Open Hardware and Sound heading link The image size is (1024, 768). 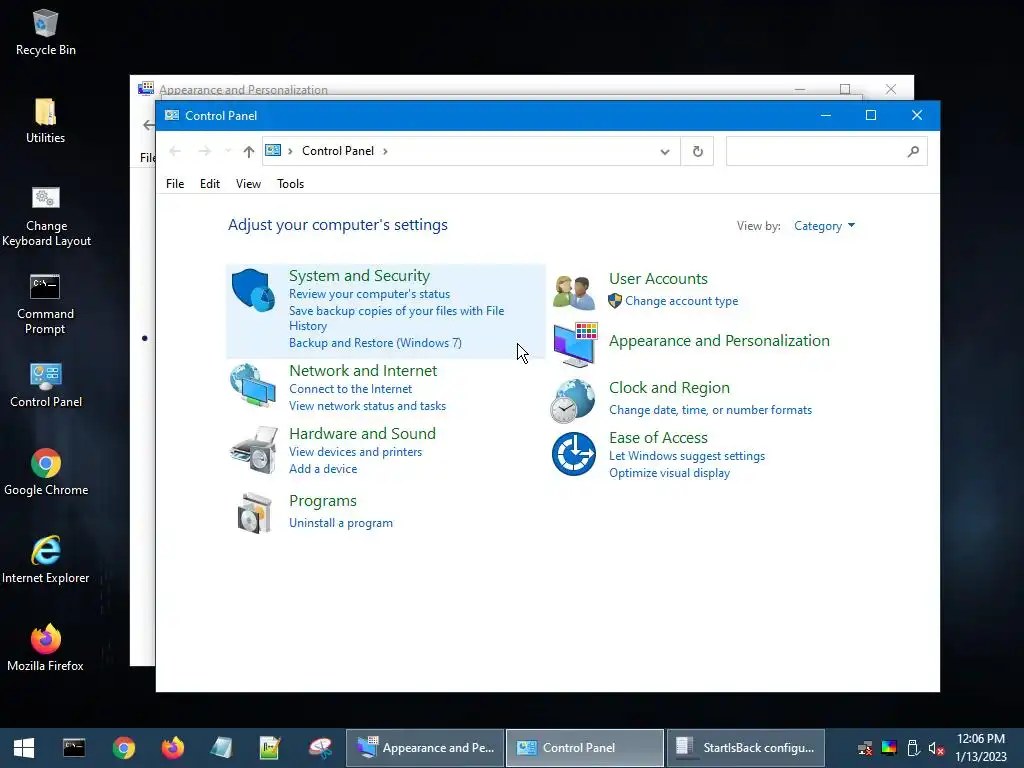[x=362, y=434]
